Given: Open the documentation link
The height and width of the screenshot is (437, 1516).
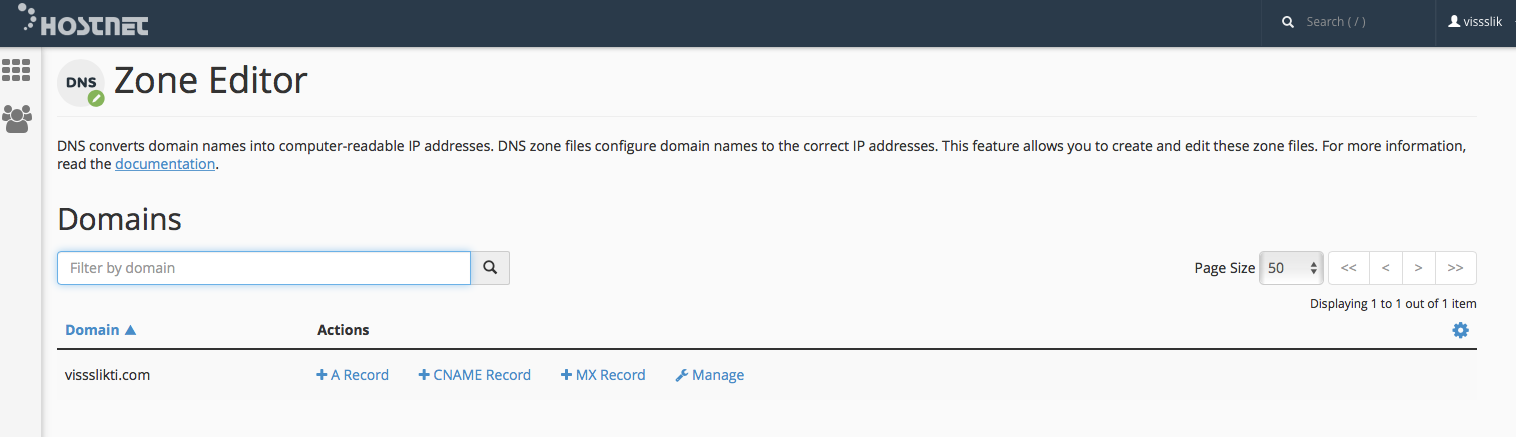Looking at the screenshot, I should pos(165,164).
